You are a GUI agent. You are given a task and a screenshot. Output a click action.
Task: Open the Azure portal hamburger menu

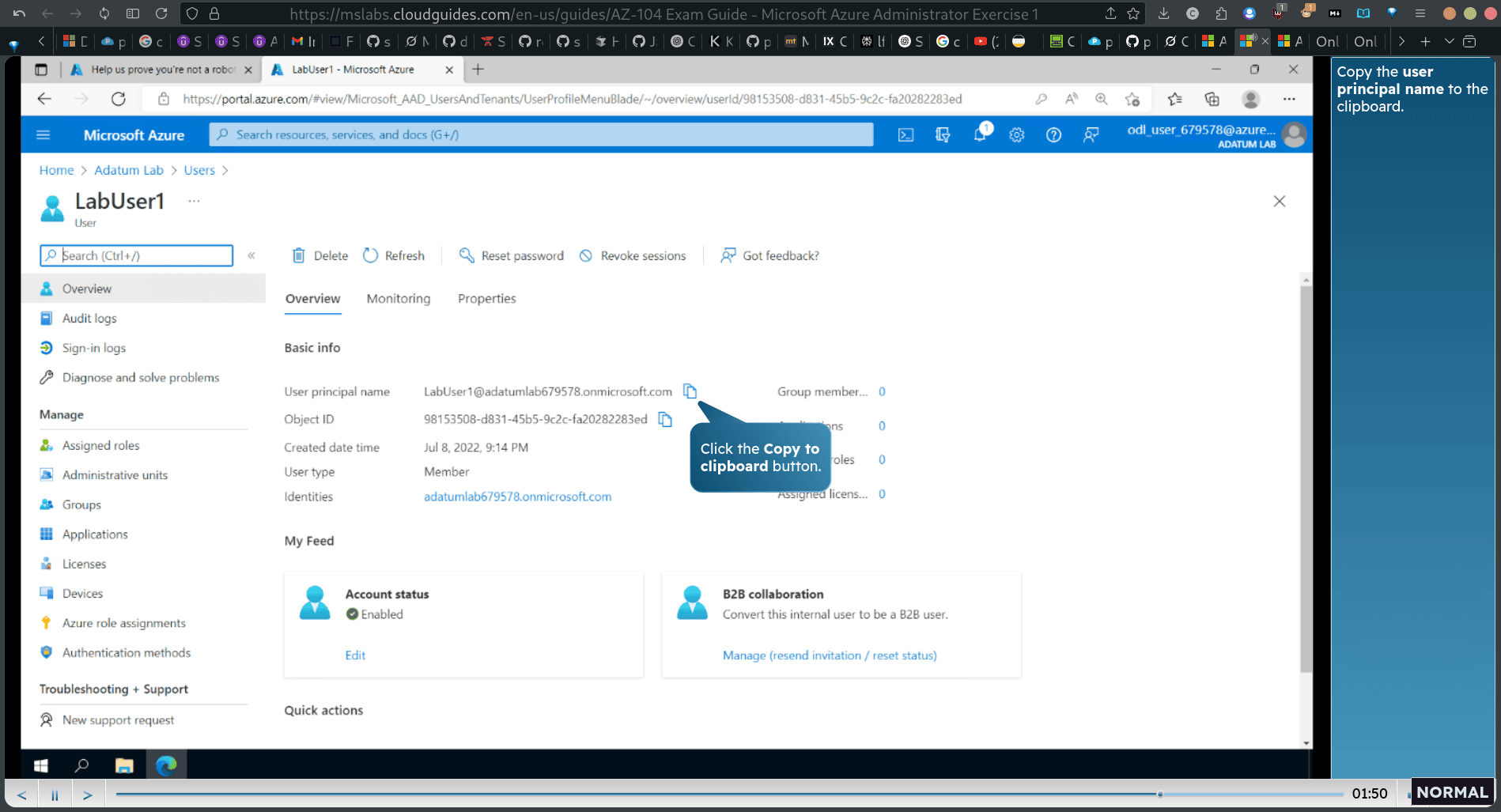[x=43, y=135]
